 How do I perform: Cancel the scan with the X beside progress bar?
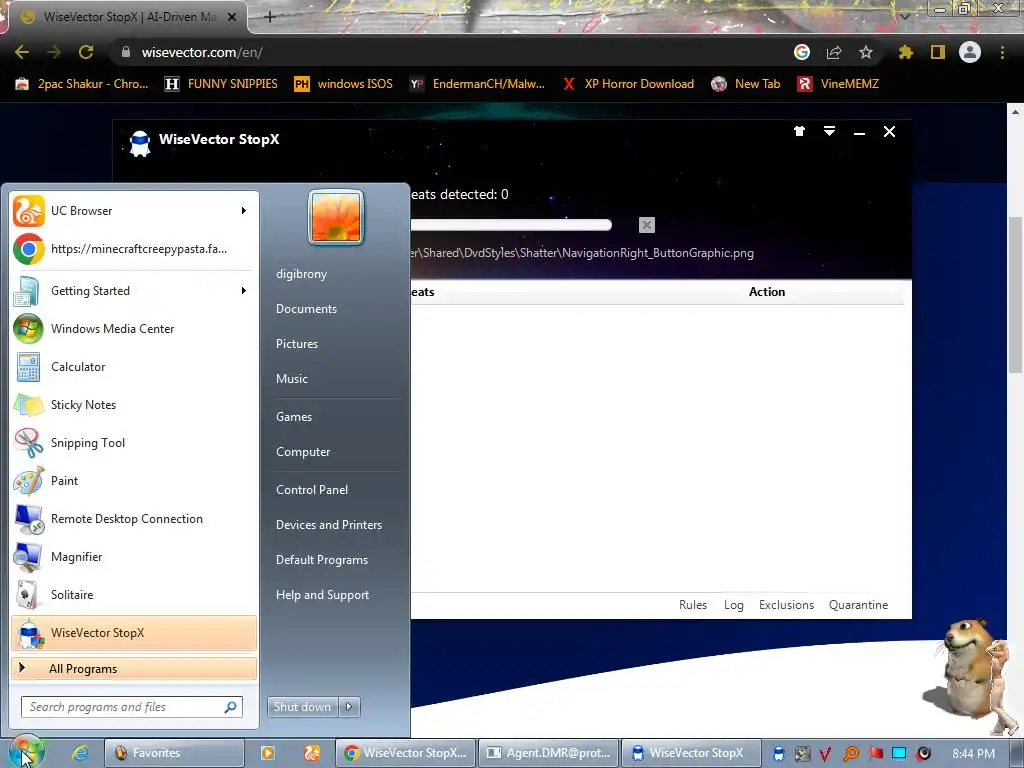(x=647, y=225)
